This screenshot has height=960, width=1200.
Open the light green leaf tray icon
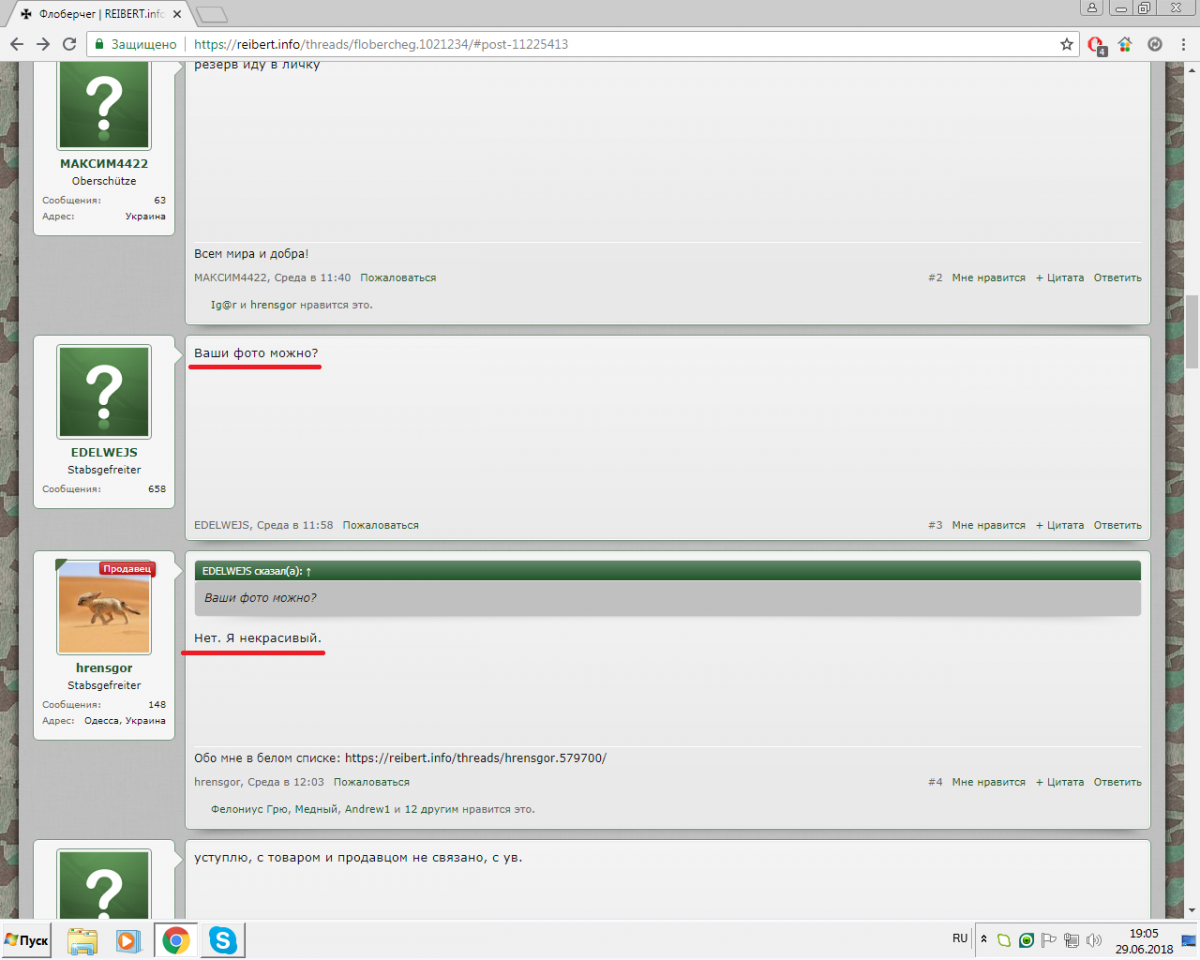[x=1004, y=940]
